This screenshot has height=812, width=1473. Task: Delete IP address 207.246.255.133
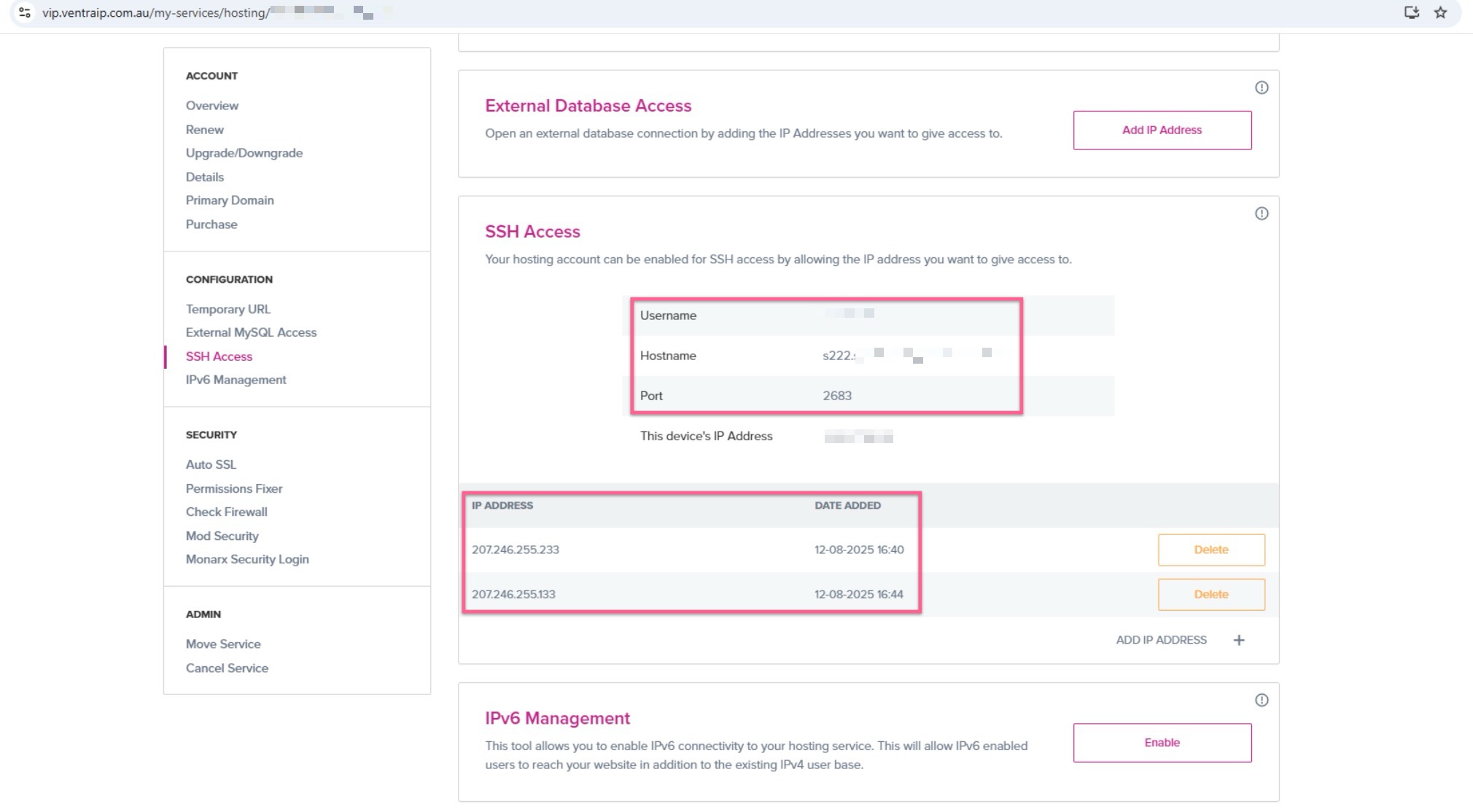click(1210, 594)
